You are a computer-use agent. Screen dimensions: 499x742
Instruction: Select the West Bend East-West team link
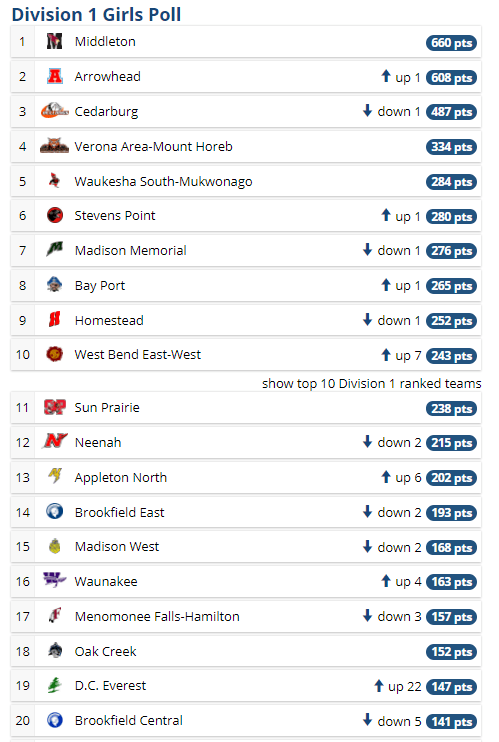click(138, 355)
